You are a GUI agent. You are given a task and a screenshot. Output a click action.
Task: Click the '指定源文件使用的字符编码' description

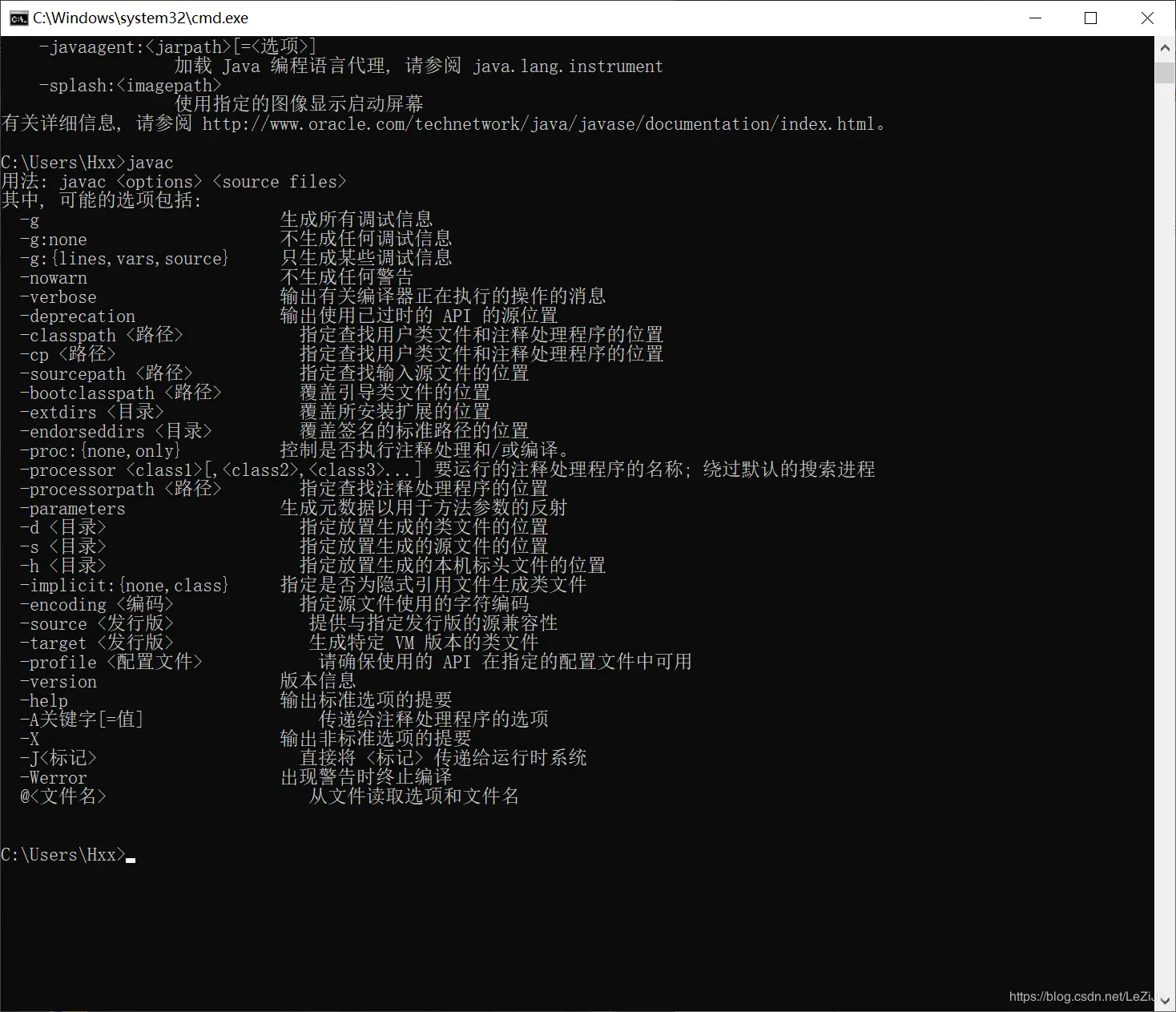coord(414,604)
